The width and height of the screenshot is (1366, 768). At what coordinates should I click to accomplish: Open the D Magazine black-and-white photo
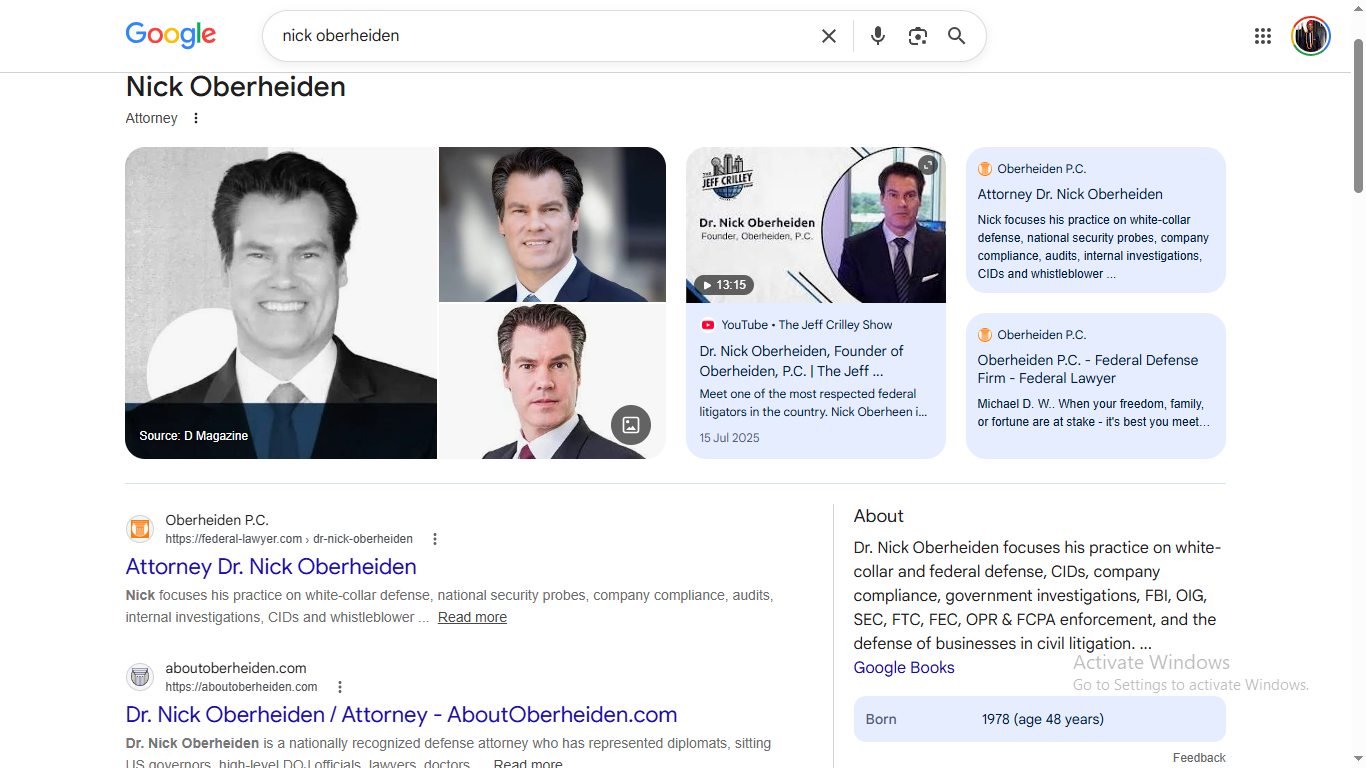tap(281, 303)
